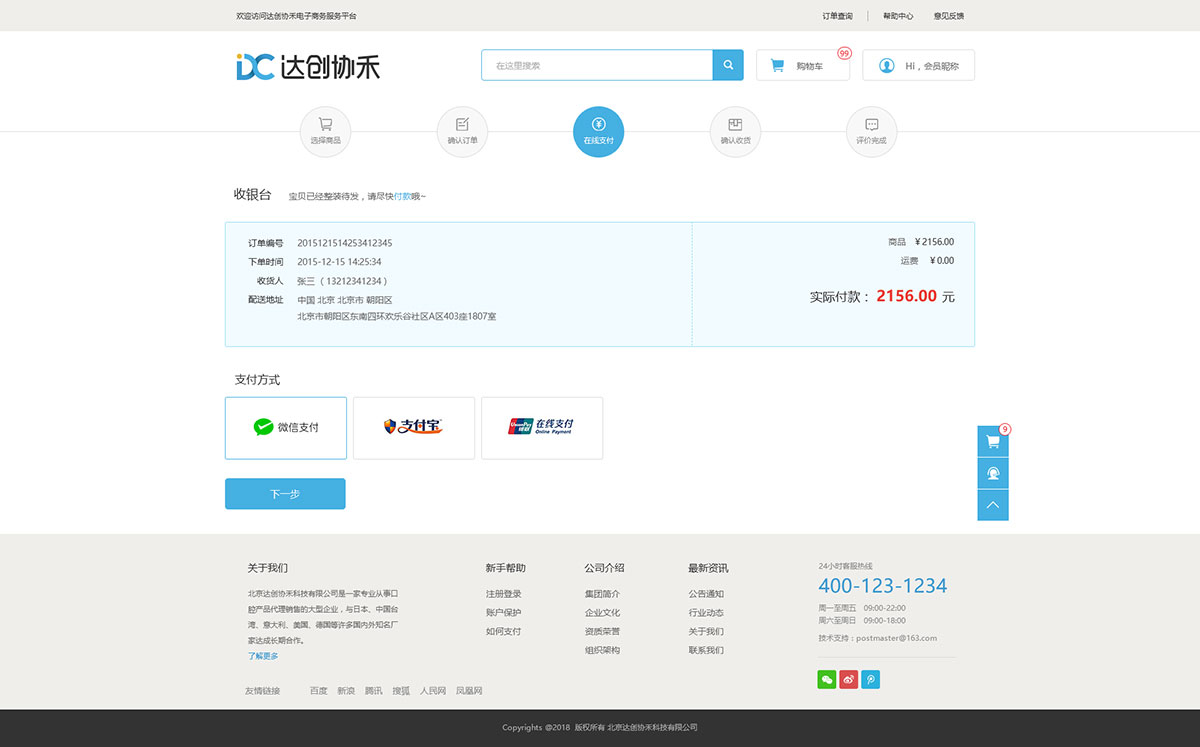Viewport: 1200px width, 747px height.
Task: Click the search magnifier icon
Action: pos(727,64)
